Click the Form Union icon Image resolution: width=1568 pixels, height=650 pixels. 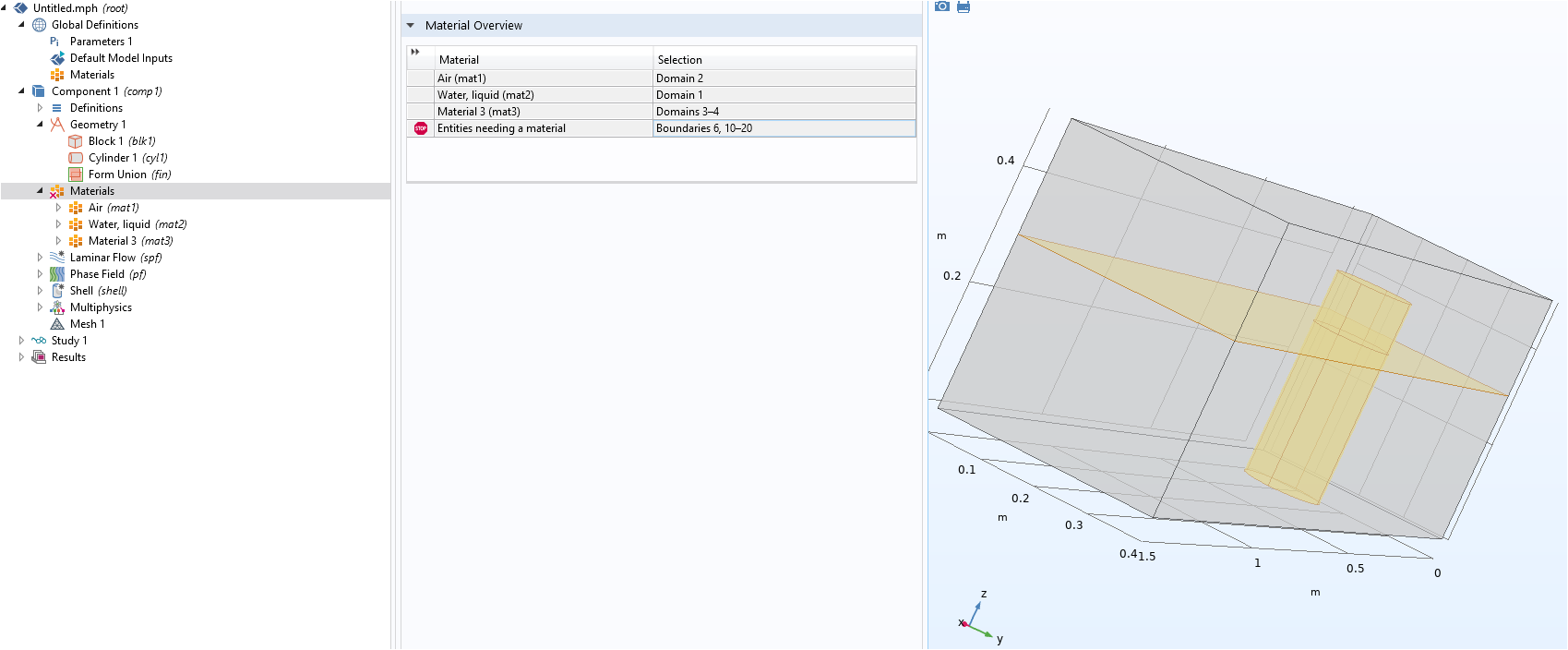(x=76, y=175)
